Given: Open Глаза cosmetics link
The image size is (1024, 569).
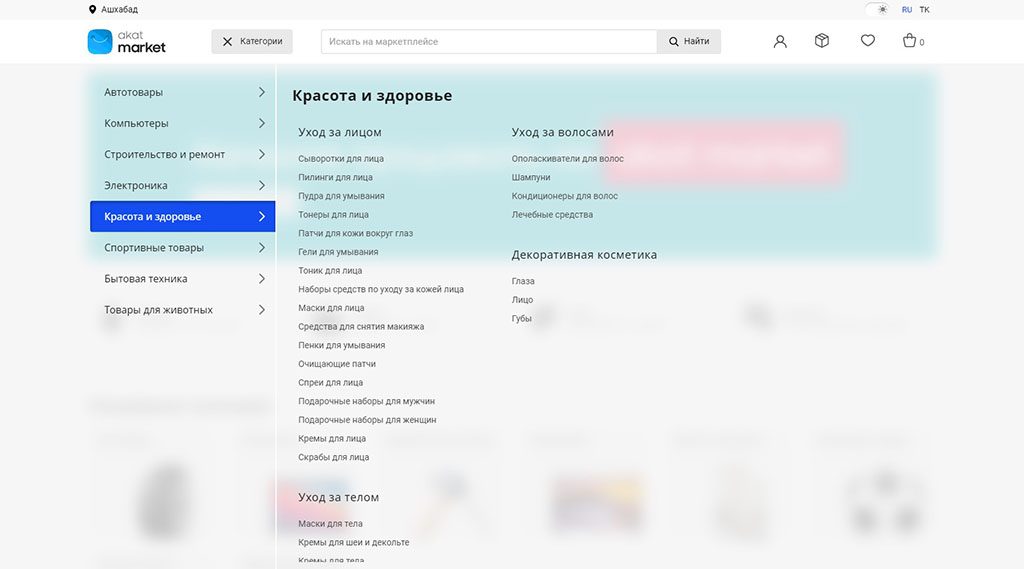Looking at the screenshot, I should tap(522, 281).
